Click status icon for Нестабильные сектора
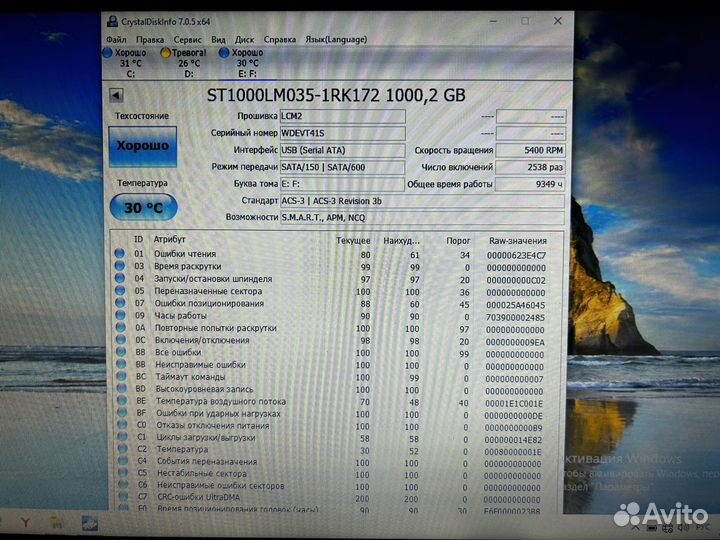Screen dimensions: 720x540 tap(124, 472)
